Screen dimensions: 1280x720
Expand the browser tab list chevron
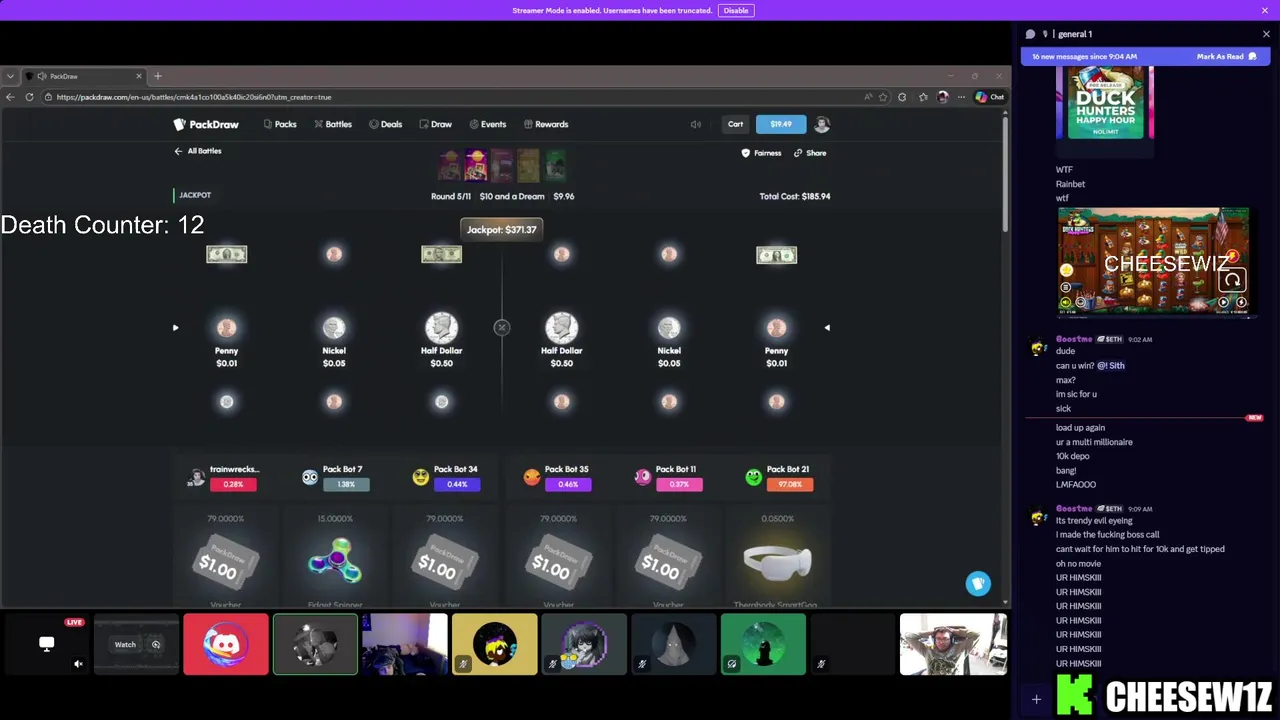coord(10,76)
